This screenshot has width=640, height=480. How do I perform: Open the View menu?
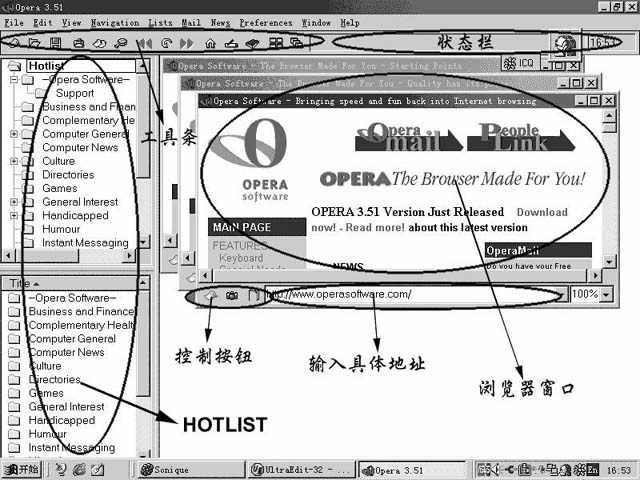71,23
